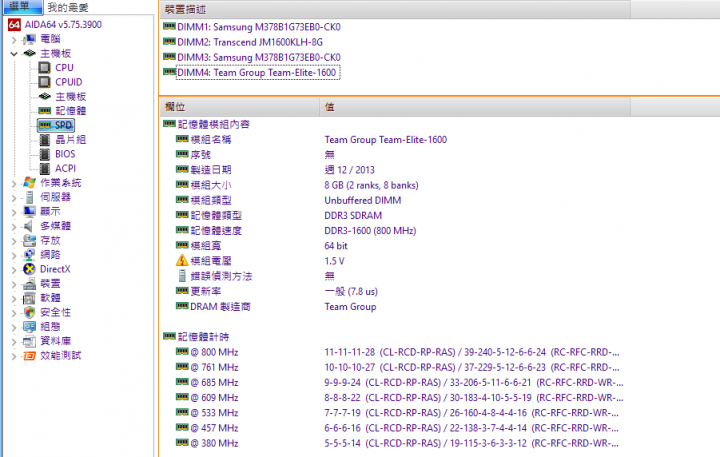Screen dimensions: 720x457
Task: Expand the 作業系統 node
Action: pos(14,184)
